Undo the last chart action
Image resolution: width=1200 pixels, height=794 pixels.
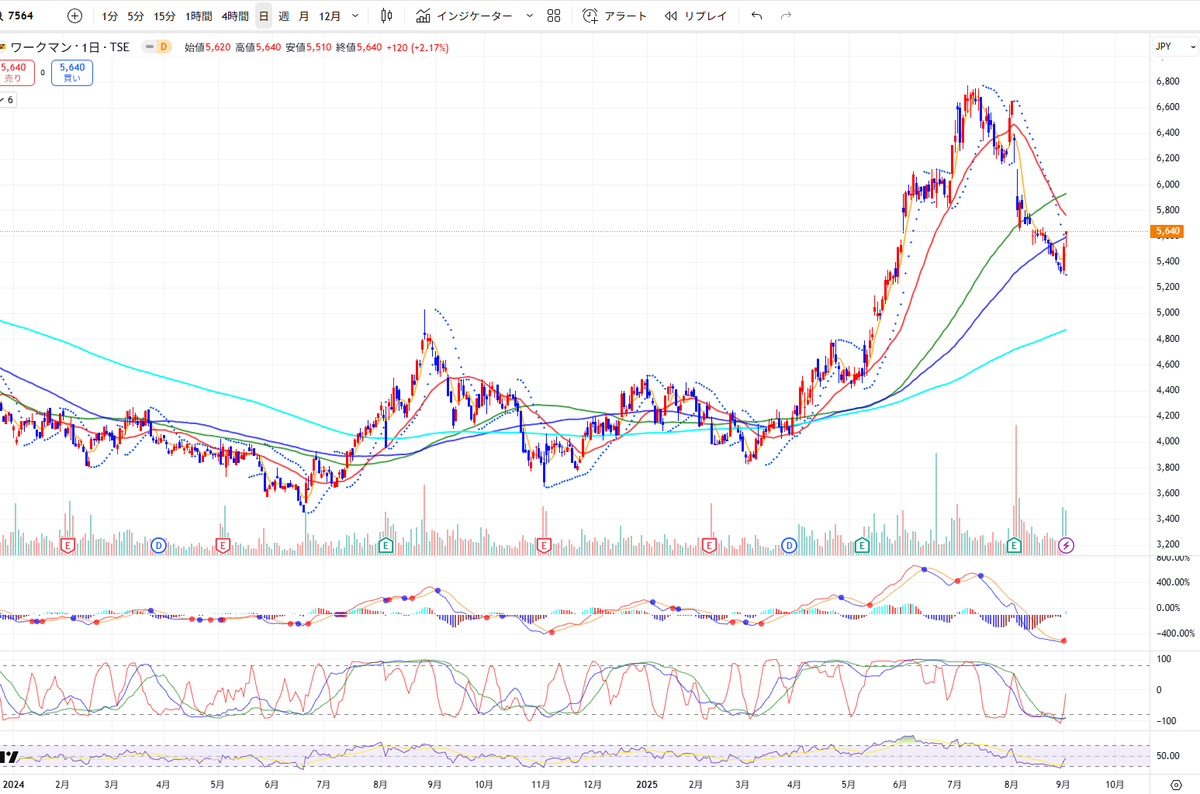(x=757, y=16)
